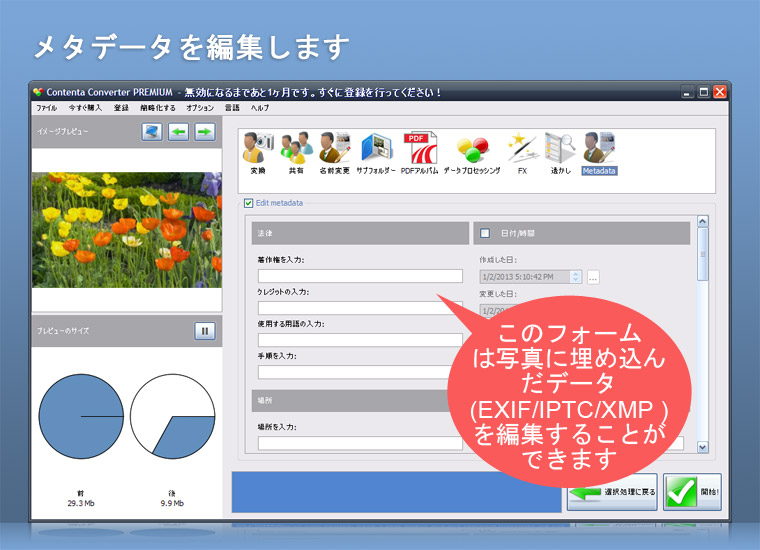
Task: Click the 法律 section header
Action: coord(360,233)
